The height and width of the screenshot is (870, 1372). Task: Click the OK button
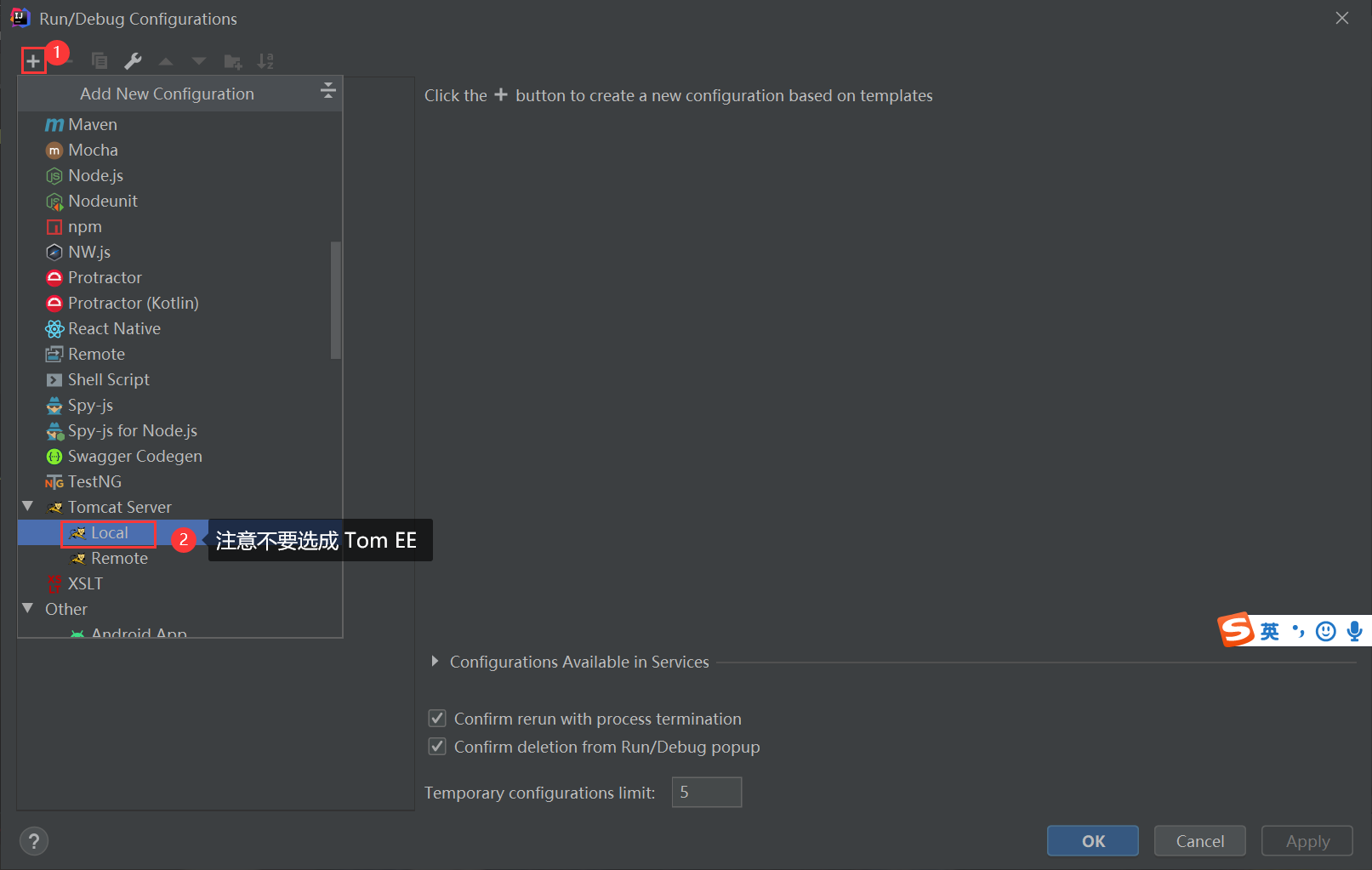(1093, 841)
